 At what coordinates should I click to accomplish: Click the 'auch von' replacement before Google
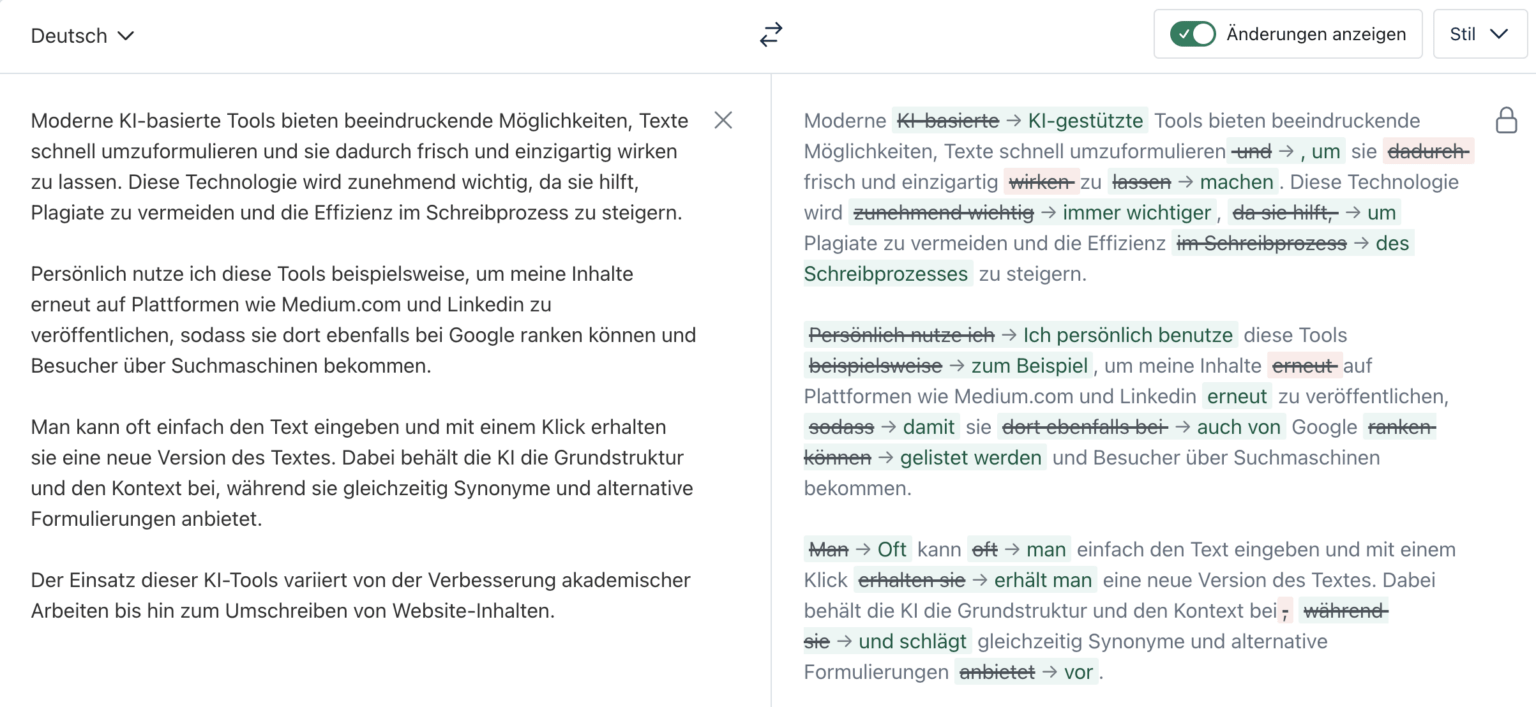tap(1239, 427)
